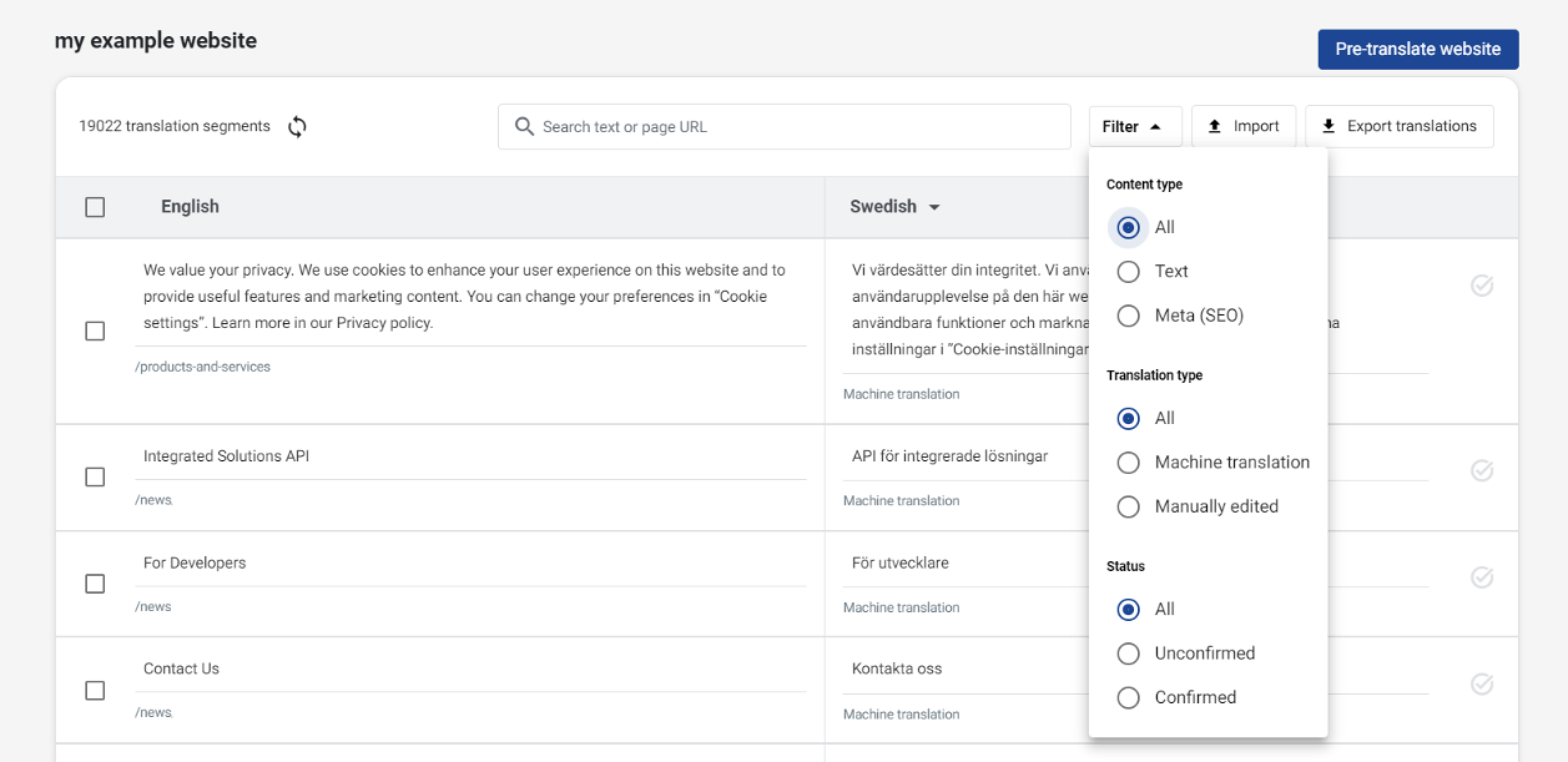Filter by Confirmed status
This screenshot has width=1568, height=762.
tap(1128, 697)
